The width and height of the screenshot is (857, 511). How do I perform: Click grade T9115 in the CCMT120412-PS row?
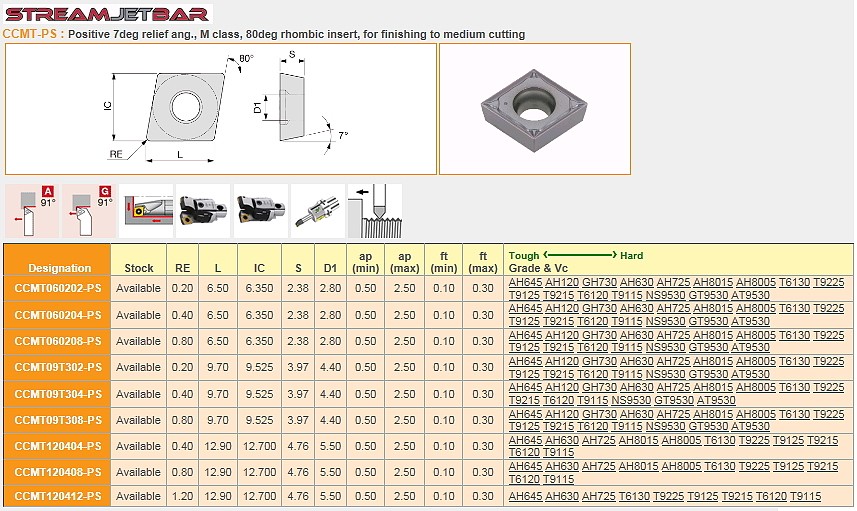click(805, 496)
